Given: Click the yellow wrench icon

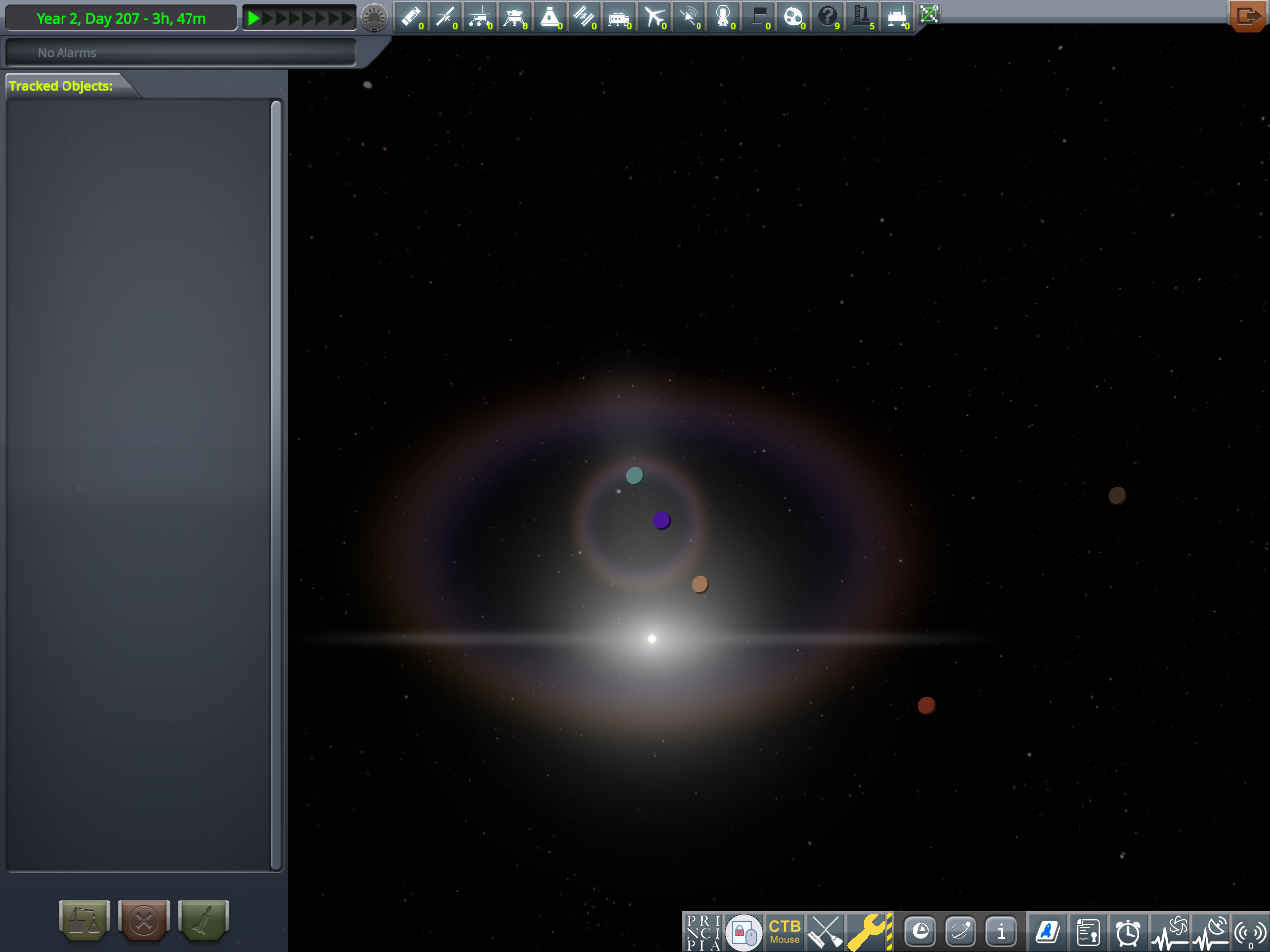Looking at the screenshot, I should click(x=869, y=932).
